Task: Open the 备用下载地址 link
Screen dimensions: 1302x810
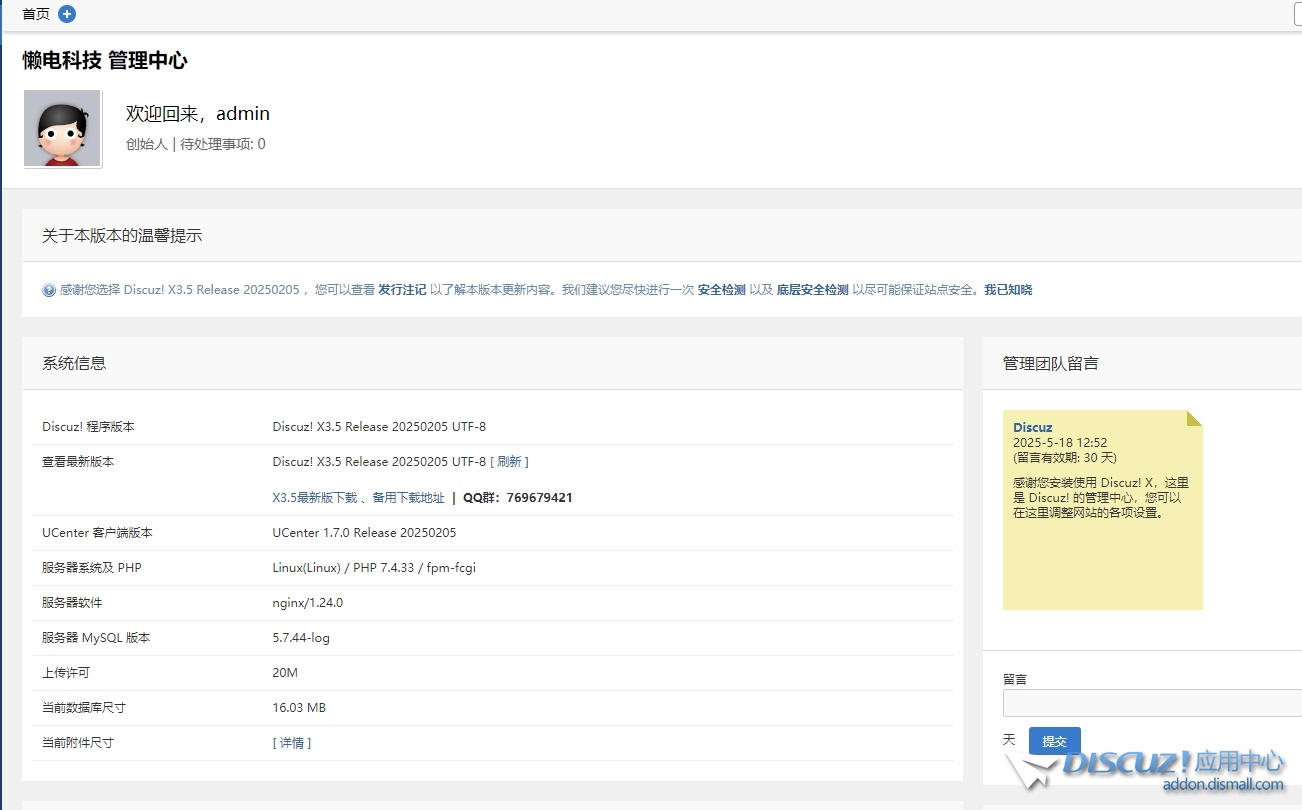Action: (x=409, y=498)
